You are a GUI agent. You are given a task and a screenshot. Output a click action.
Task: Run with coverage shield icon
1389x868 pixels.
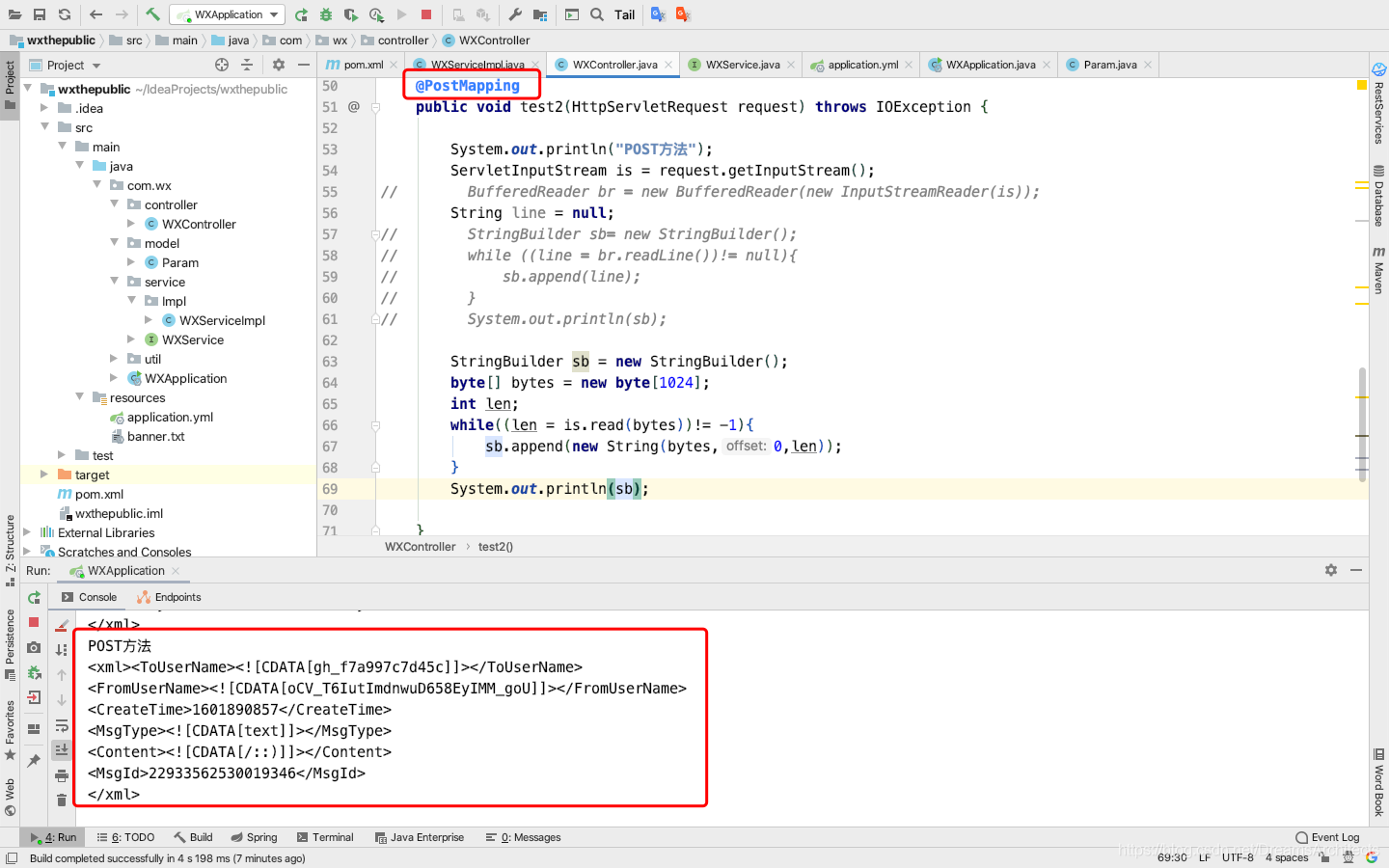pyautogui.click(x=351, y=14)
